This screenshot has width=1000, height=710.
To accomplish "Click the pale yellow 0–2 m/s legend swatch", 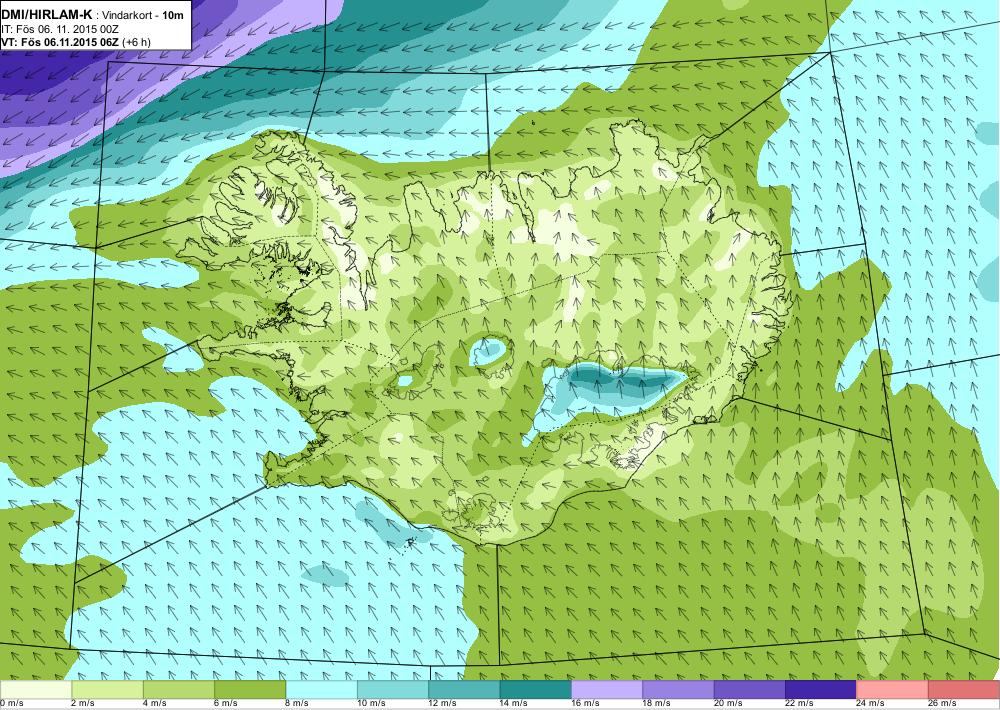I will 36,690.
